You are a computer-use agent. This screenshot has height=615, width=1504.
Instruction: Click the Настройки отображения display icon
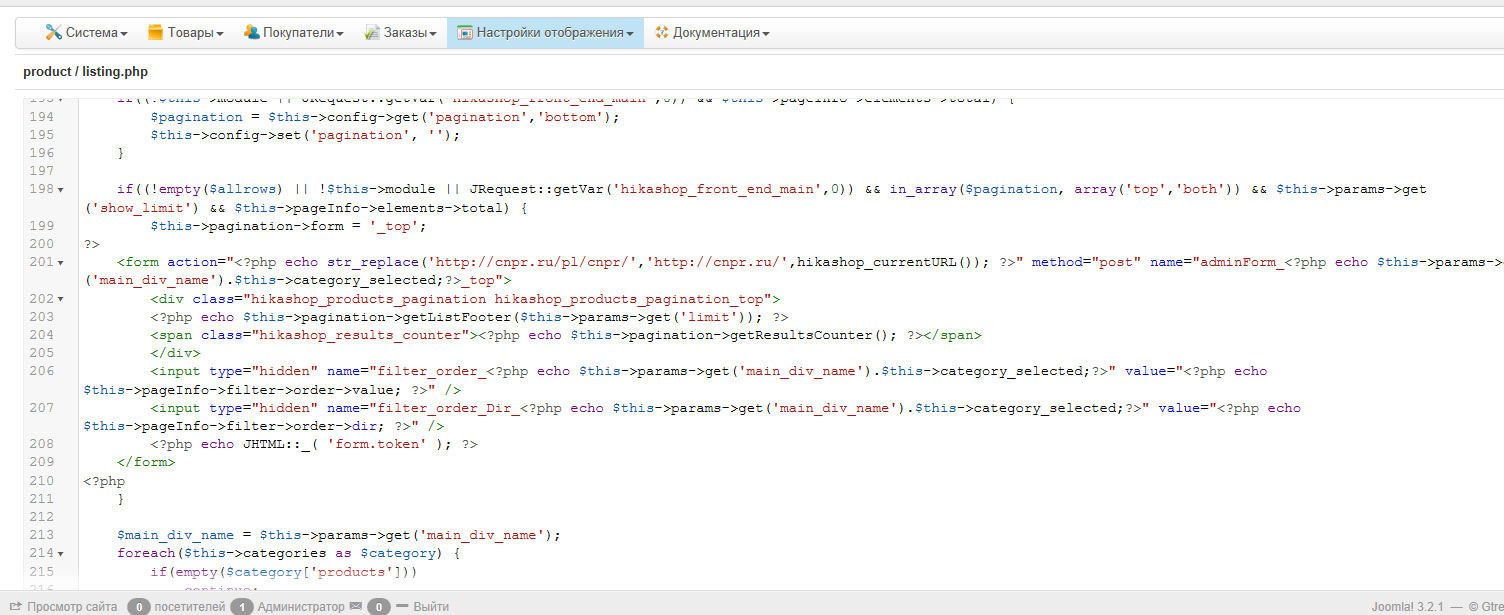465,33
